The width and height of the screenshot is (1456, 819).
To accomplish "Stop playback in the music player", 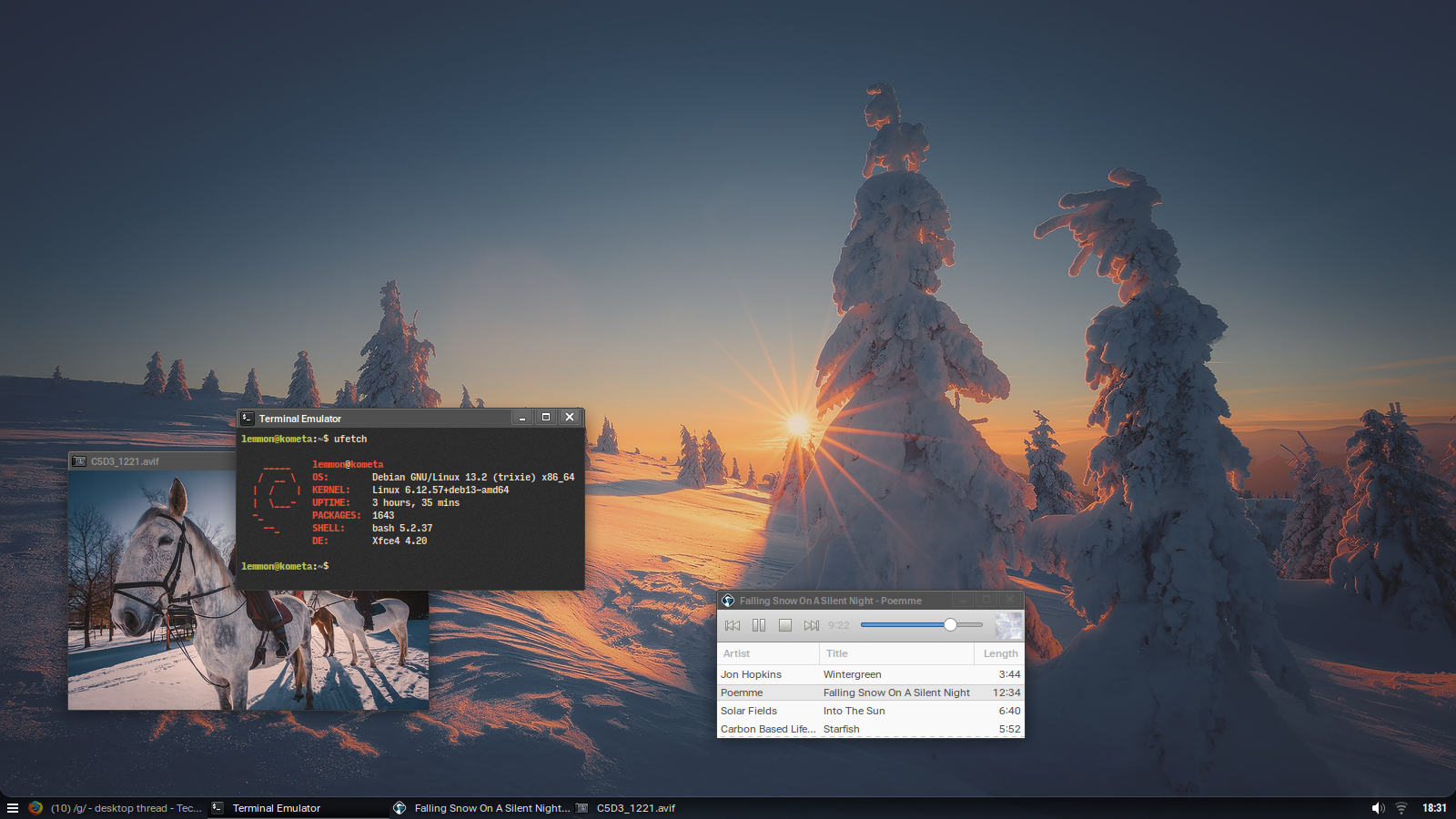I will 785,625.
